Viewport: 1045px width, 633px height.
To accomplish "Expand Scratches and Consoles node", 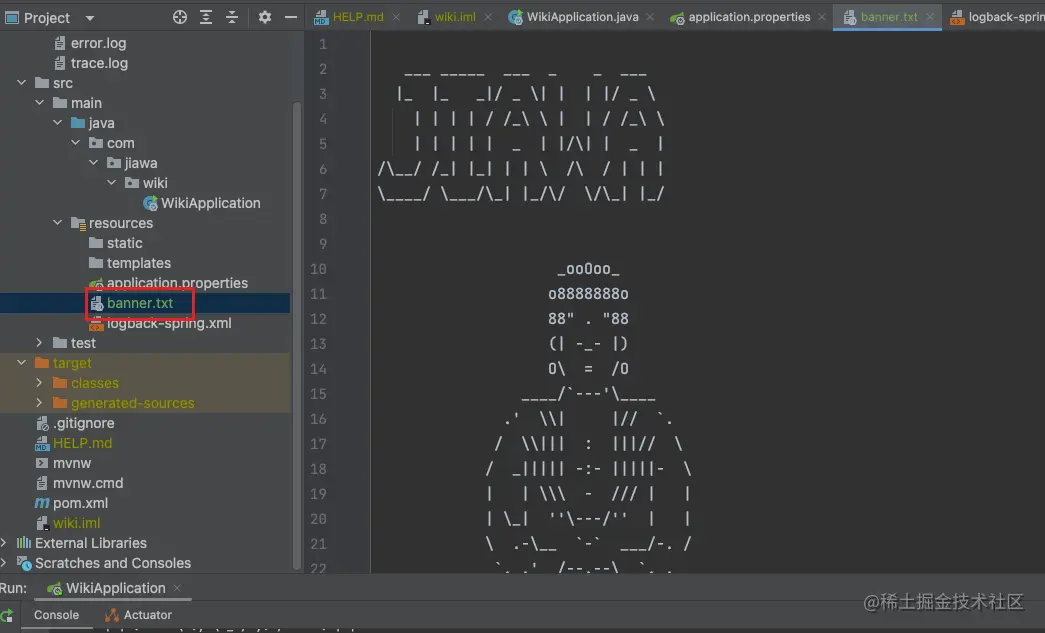I will pos(4,562).
